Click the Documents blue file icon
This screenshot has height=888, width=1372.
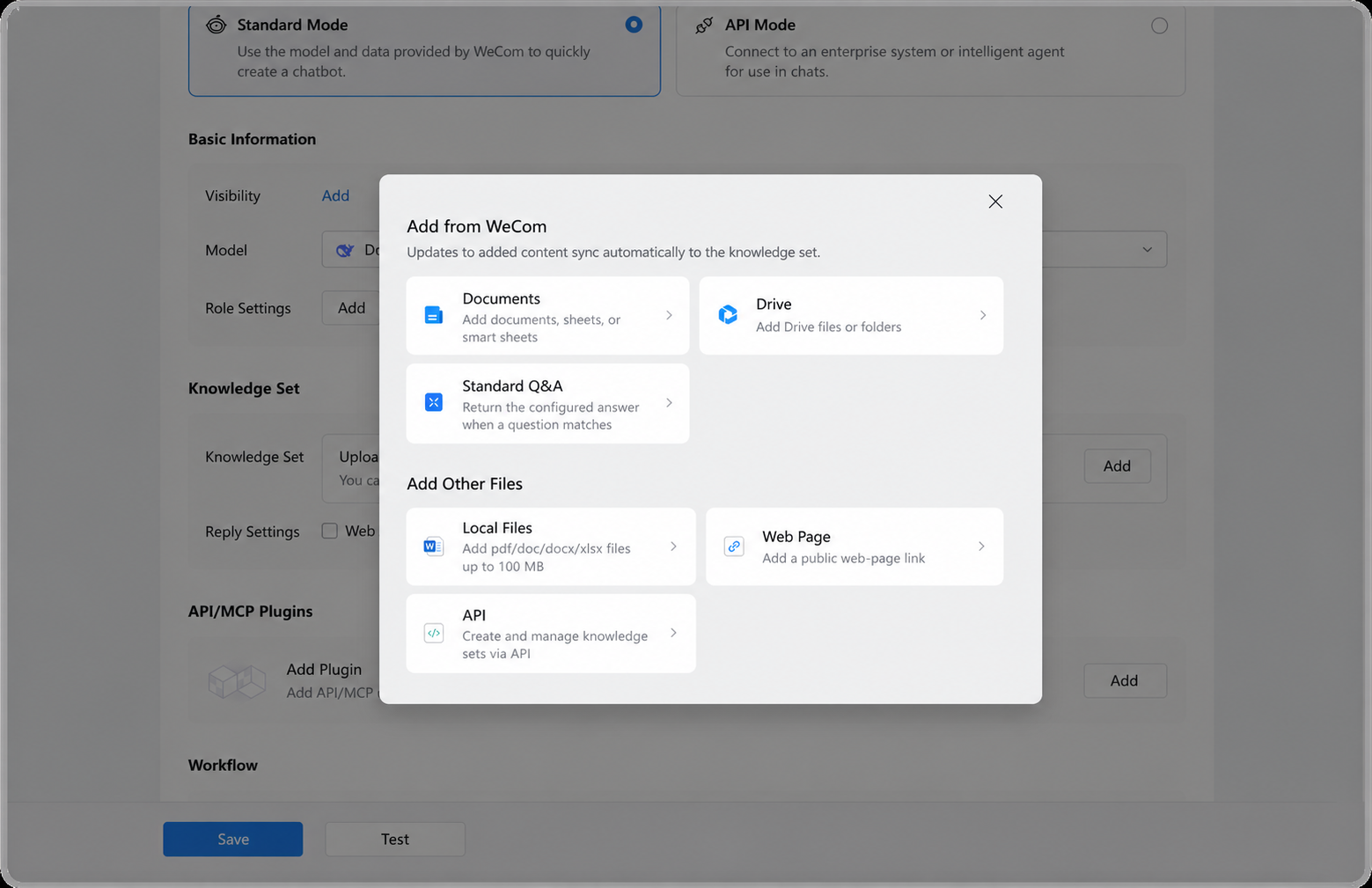point(434,315)
